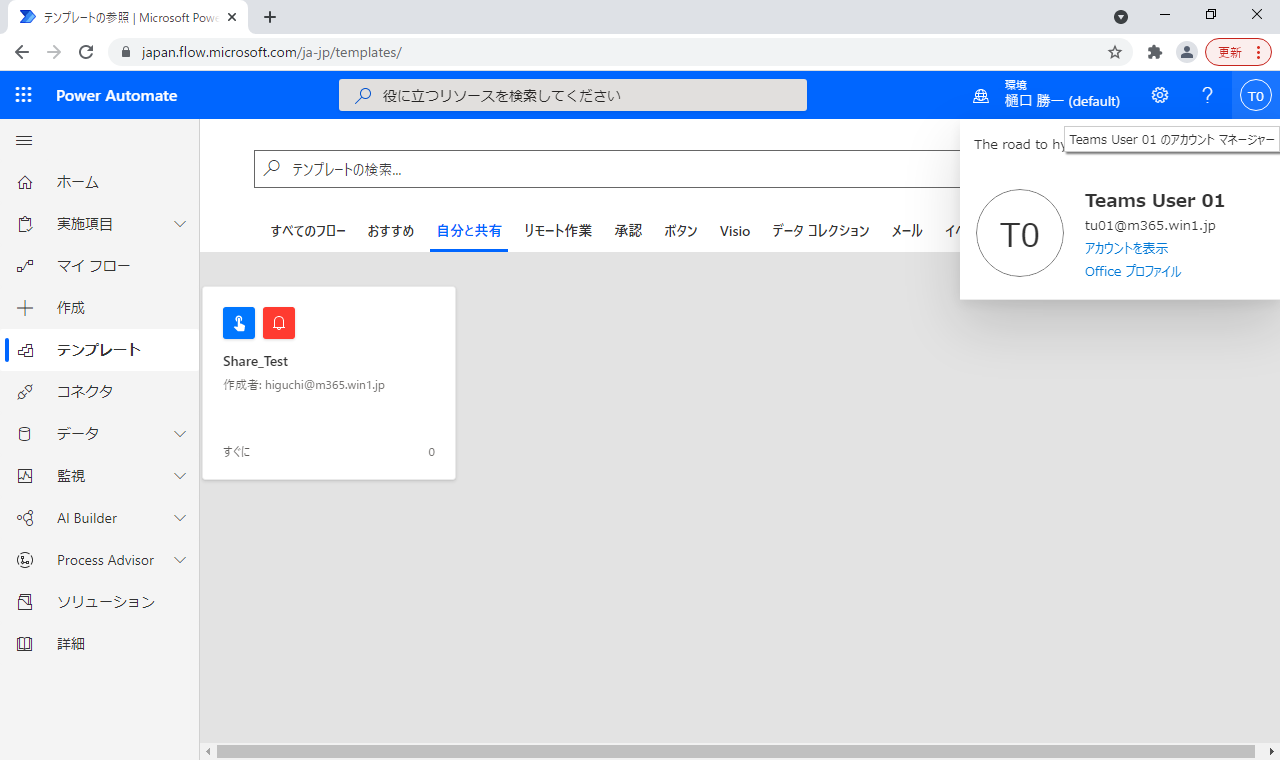Select the Visio tab

coord(735,231)
